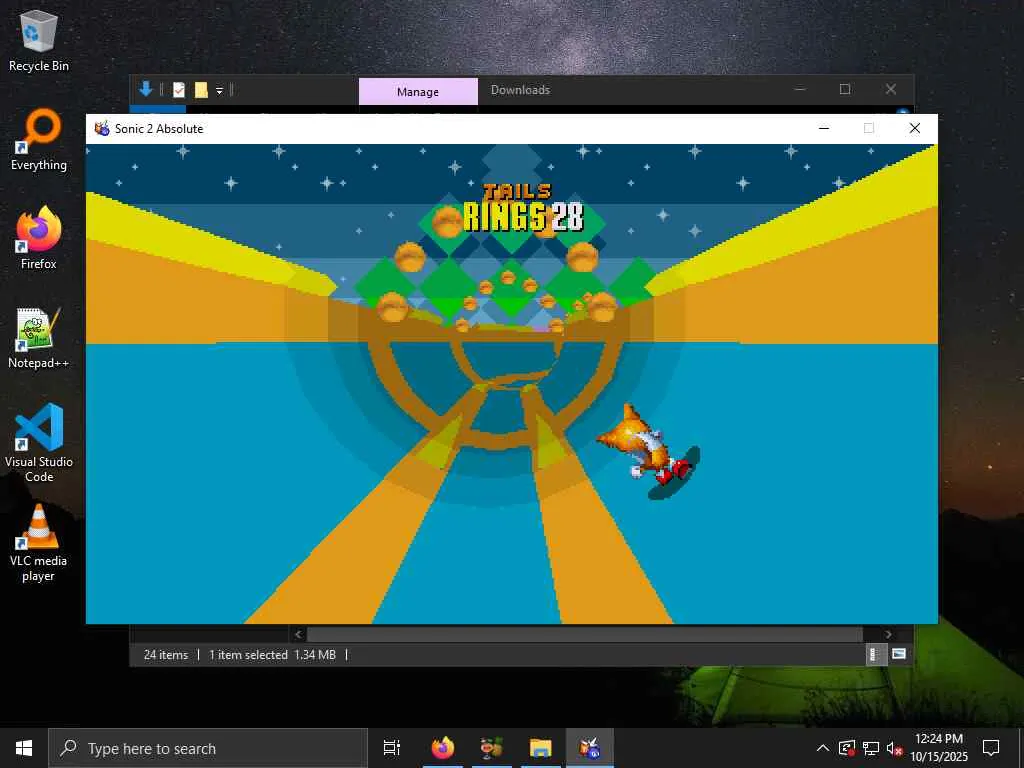Click the Downloads window title text

[x=520, y=90]
